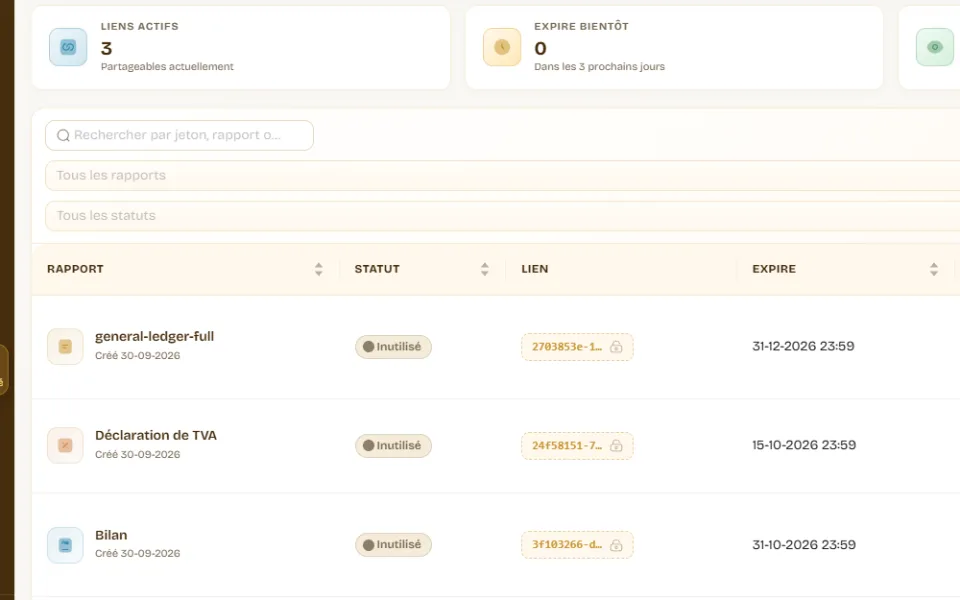Image resolution: width=960 pixels, height=600 pixels.
Task: Open the Déclaration de TVA report row
Action: tap(496, 446)
